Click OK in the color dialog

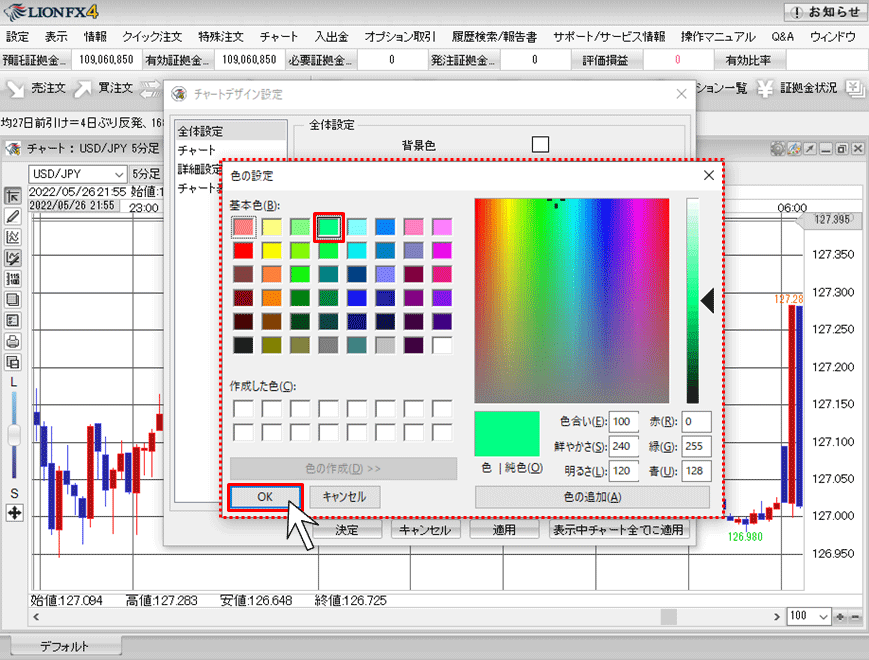click(265, 497)
